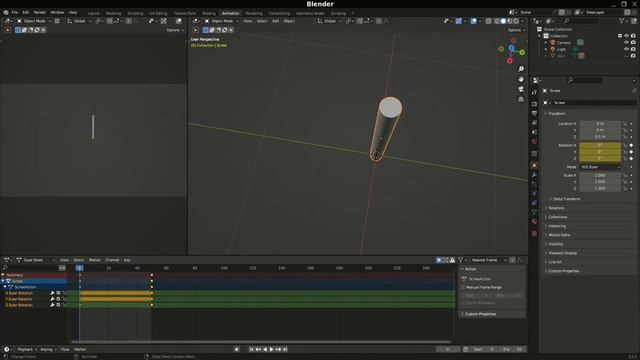Switch to the Shading workspace tab

[x=209, y=13]
